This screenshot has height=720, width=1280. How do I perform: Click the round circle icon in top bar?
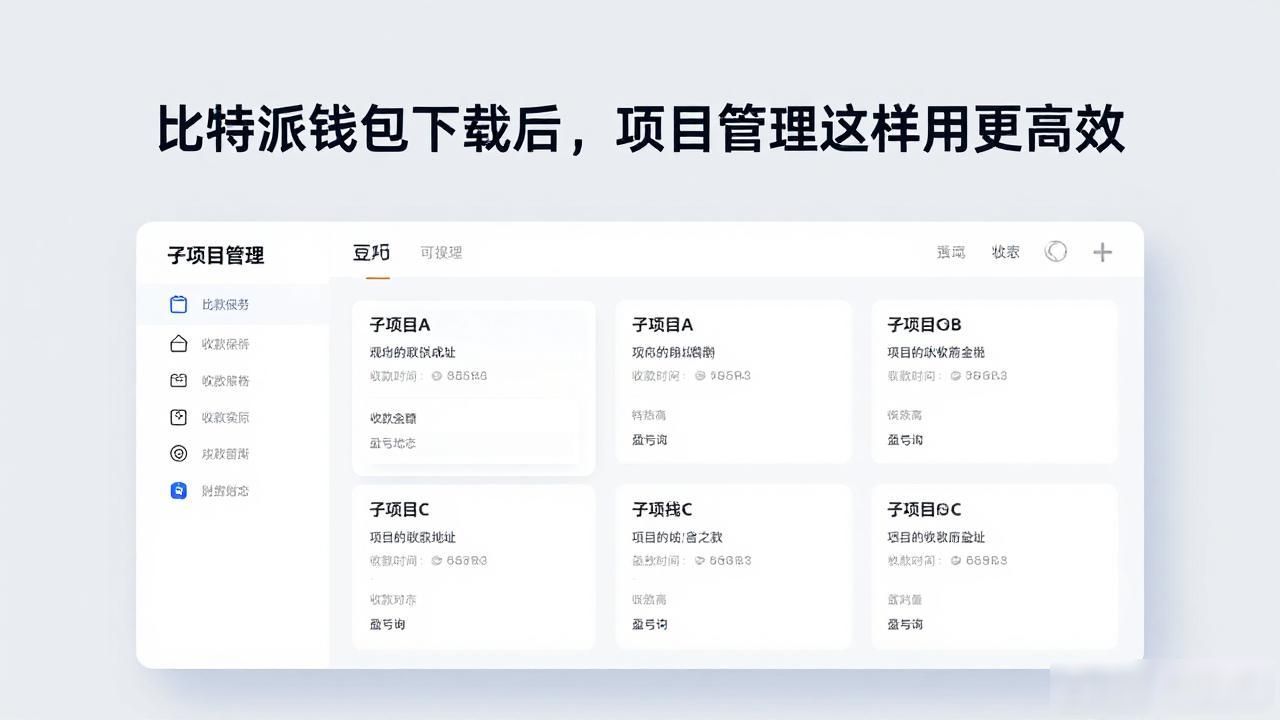[x=1056, y=252]
